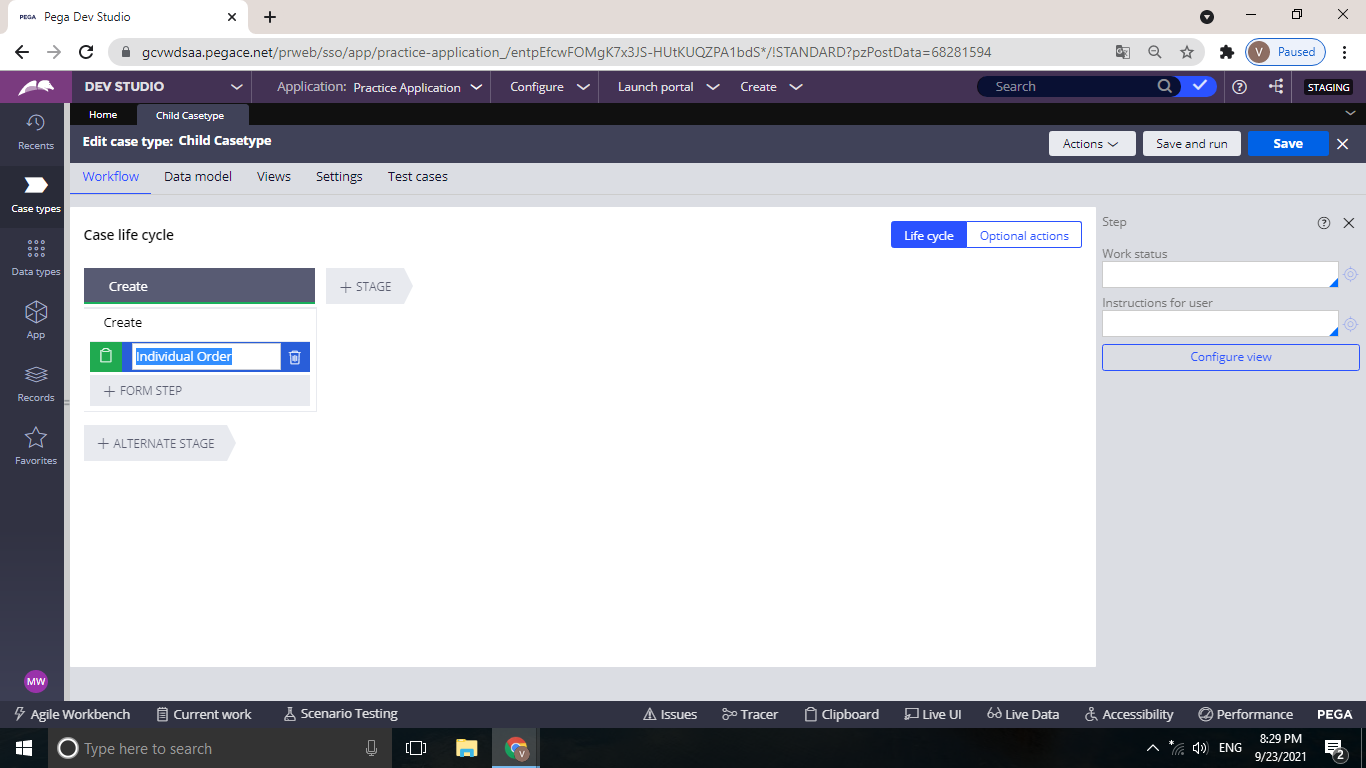Screen dimensions: 1366x768
Task: Open Favorites in the sidebar
Action: click(36, 447)
